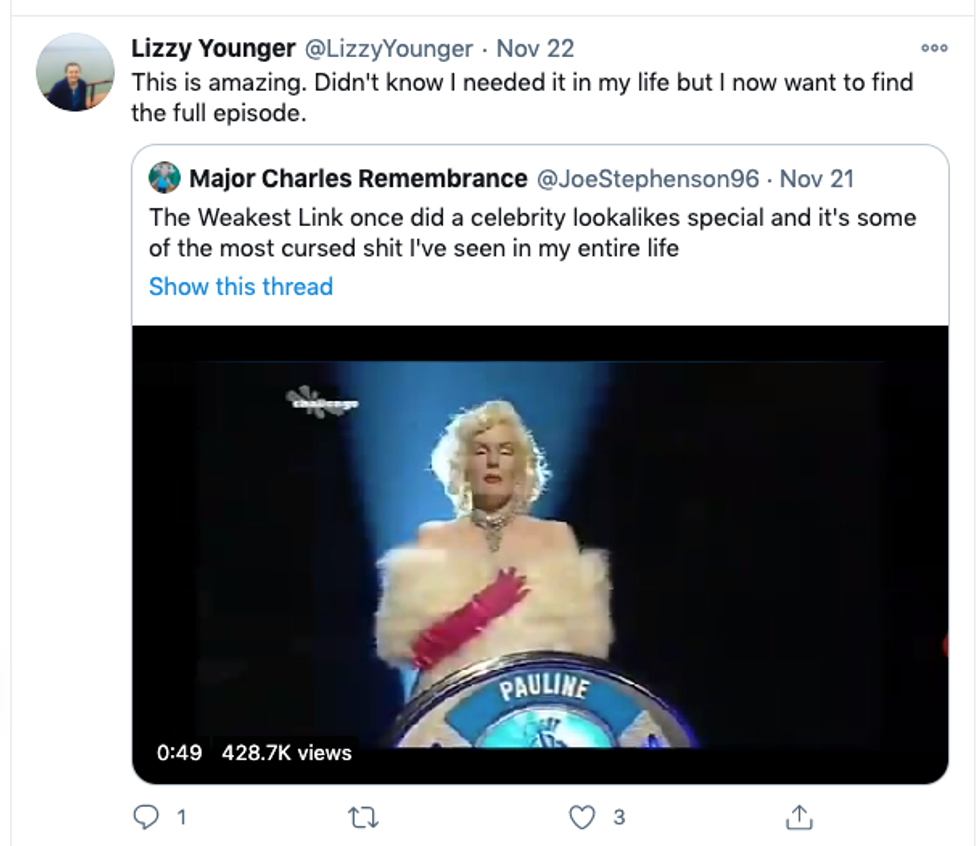
Task: Open the Nov 22 tweet timestamp
Action: pyautogui.click(x=535, y=48)
